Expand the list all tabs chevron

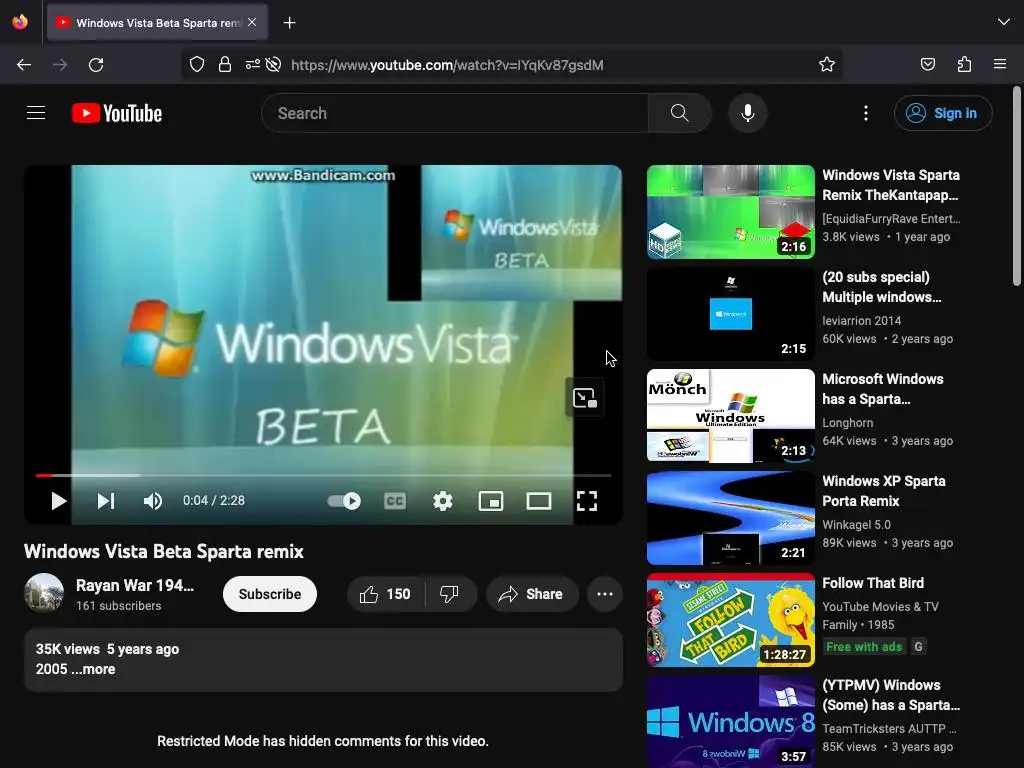point(1004,22)
